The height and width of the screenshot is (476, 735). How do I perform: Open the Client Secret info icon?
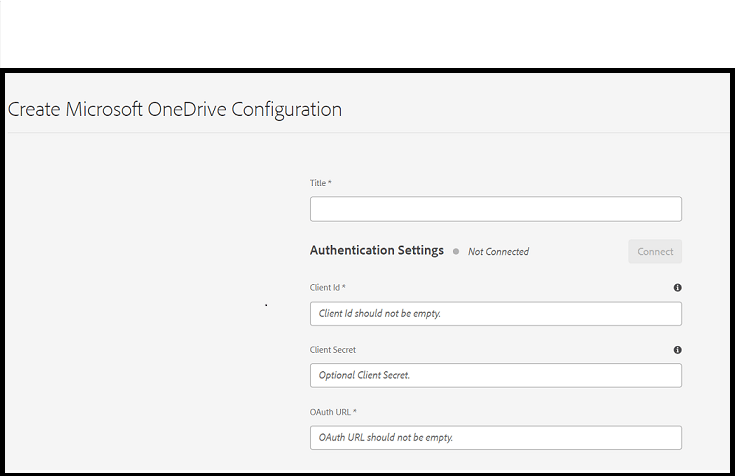coord(677,350)
